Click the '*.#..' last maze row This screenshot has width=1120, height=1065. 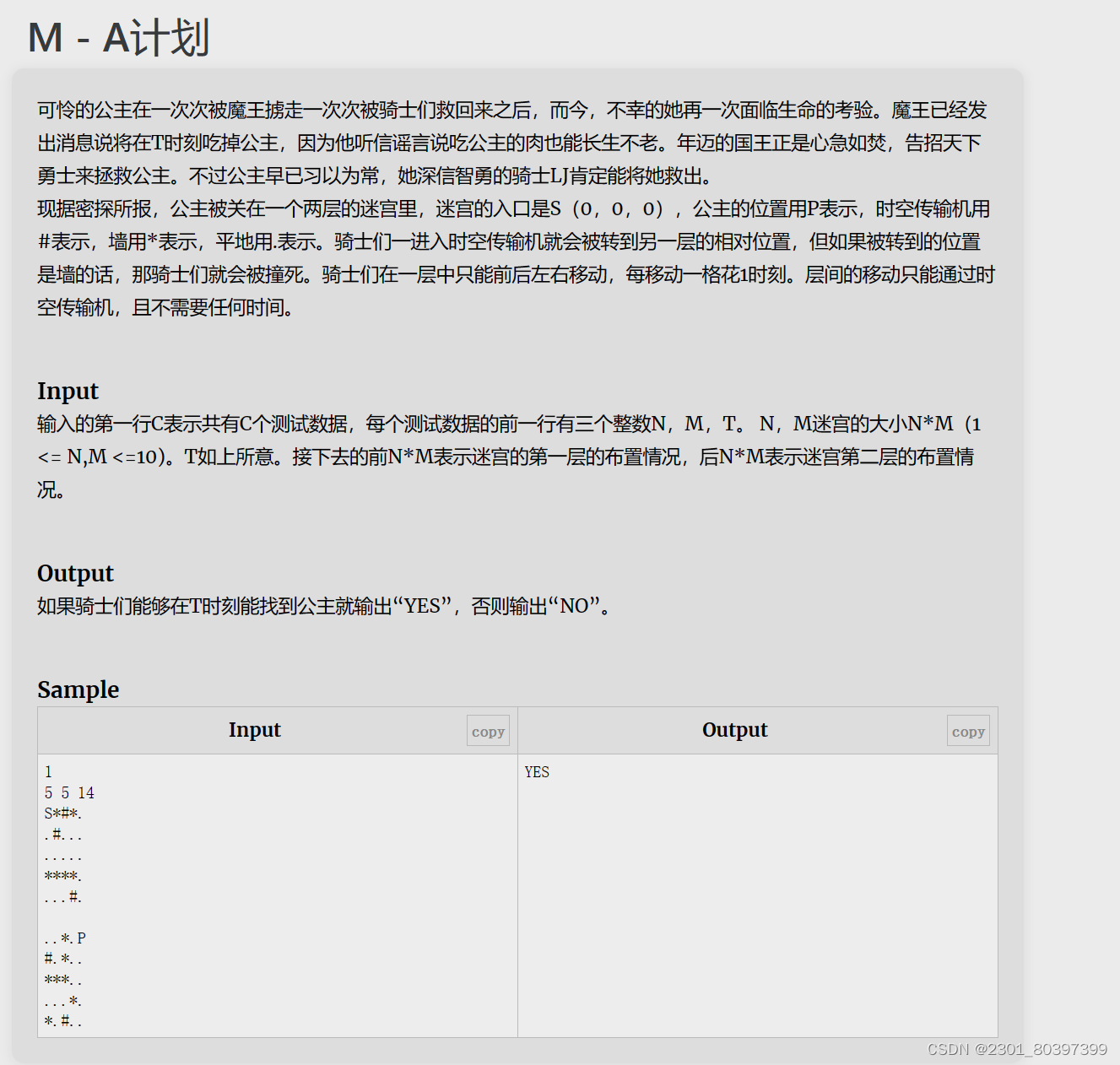pyautogui.click(x=63, y=1021)
